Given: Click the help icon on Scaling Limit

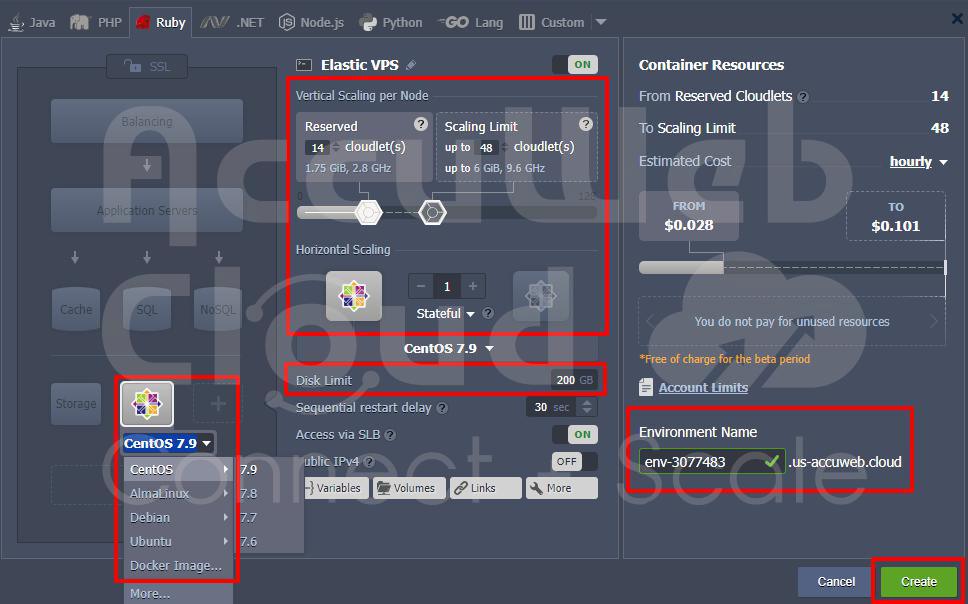Looking at the screenshot, I should 586,124.
